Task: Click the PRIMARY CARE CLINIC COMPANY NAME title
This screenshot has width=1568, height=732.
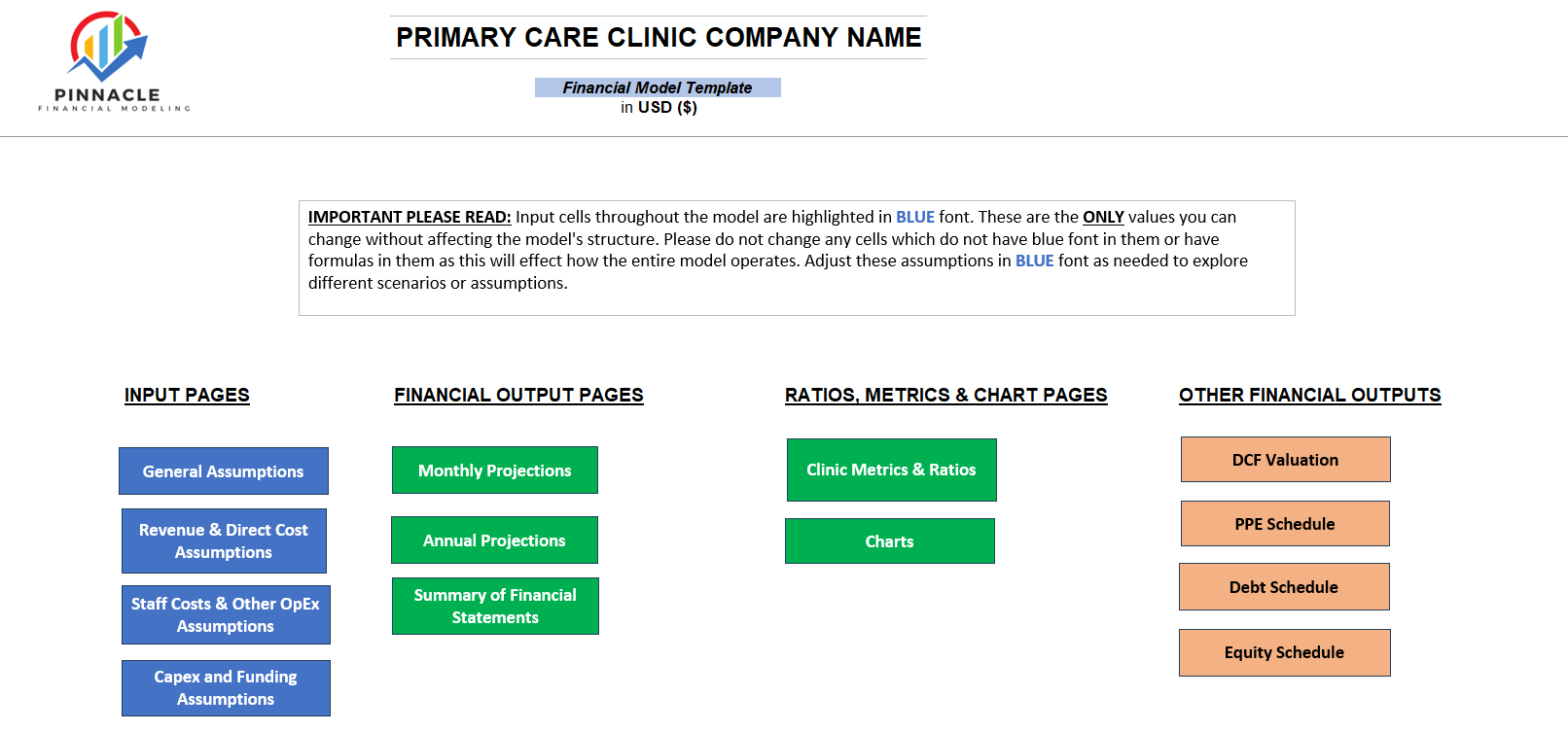Action: [x=658, y=37]
